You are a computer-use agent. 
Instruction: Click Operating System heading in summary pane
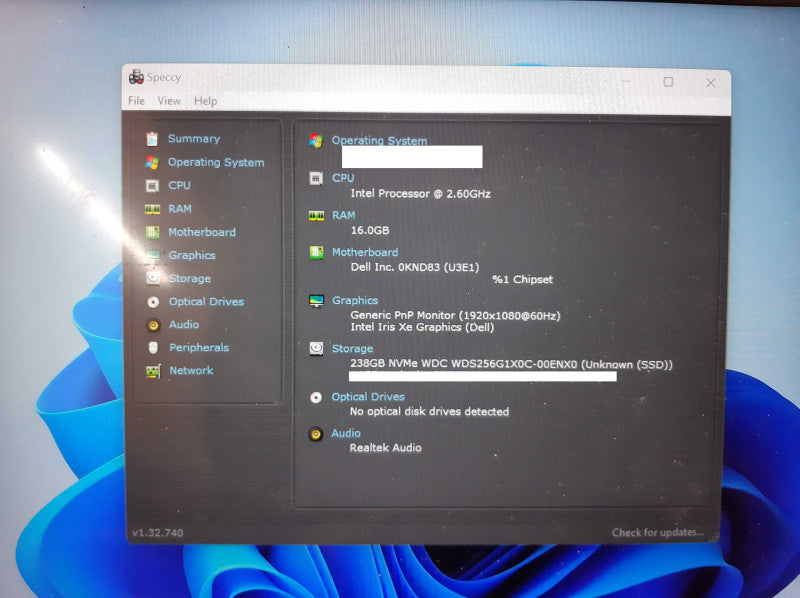click(x=380, y=140)
